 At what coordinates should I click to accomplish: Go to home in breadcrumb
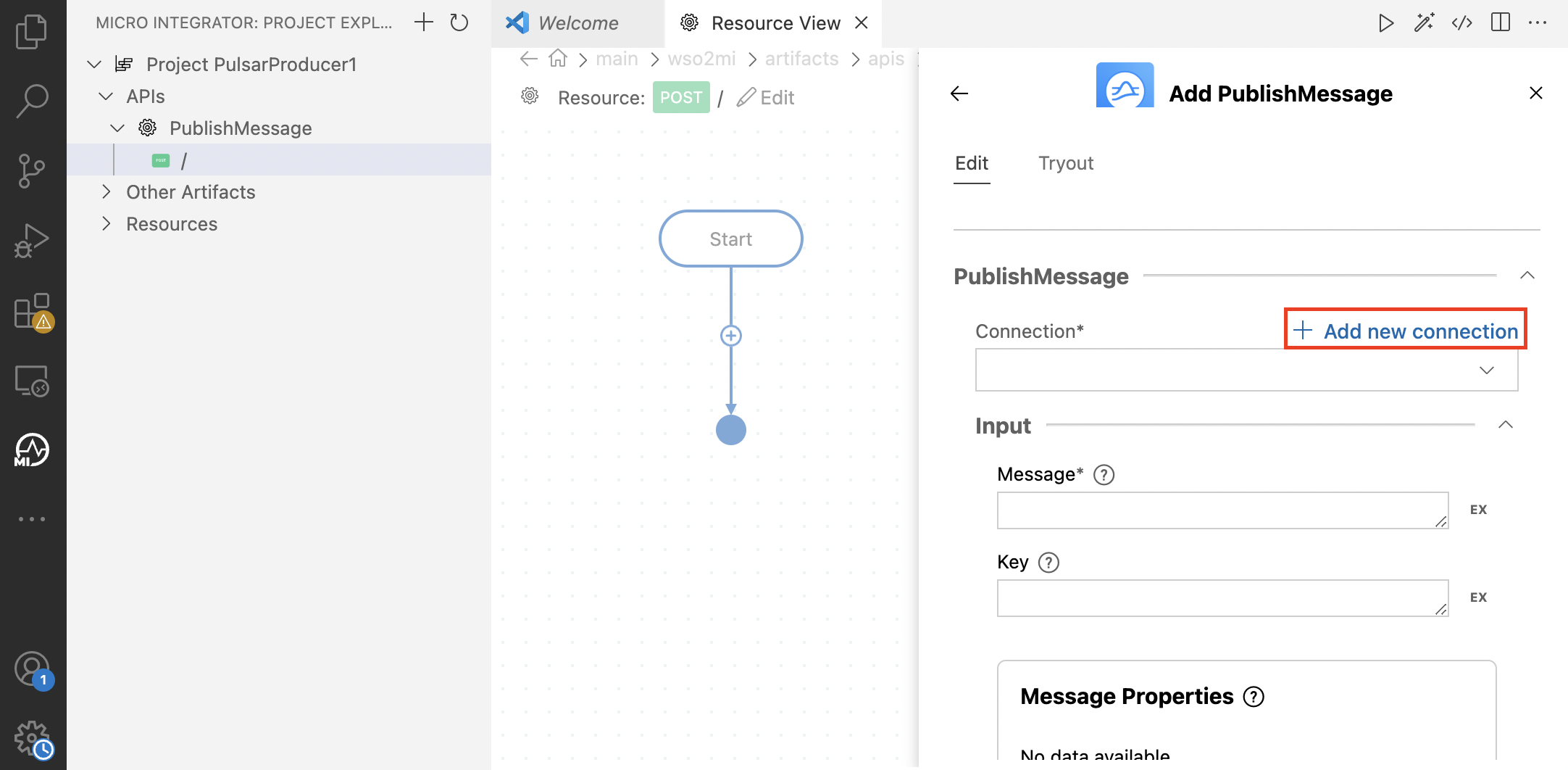tap(558, 58)
